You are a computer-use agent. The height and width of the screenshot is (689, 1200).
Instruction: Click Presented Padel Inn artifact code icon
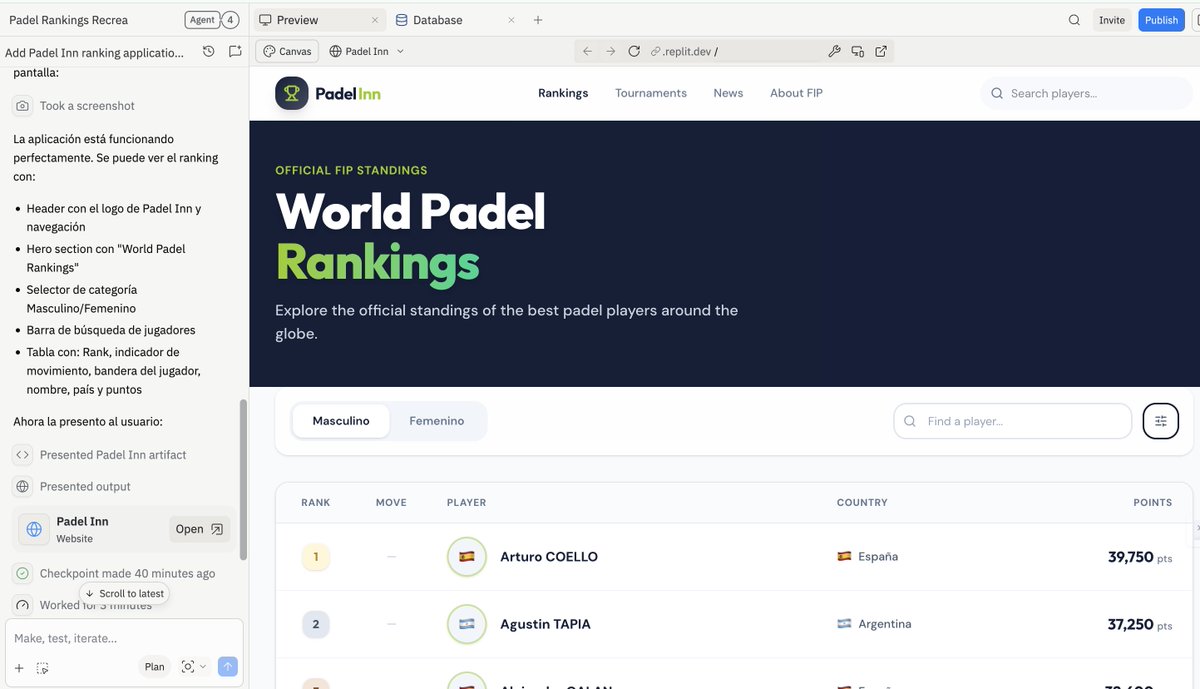coord(22,455)
